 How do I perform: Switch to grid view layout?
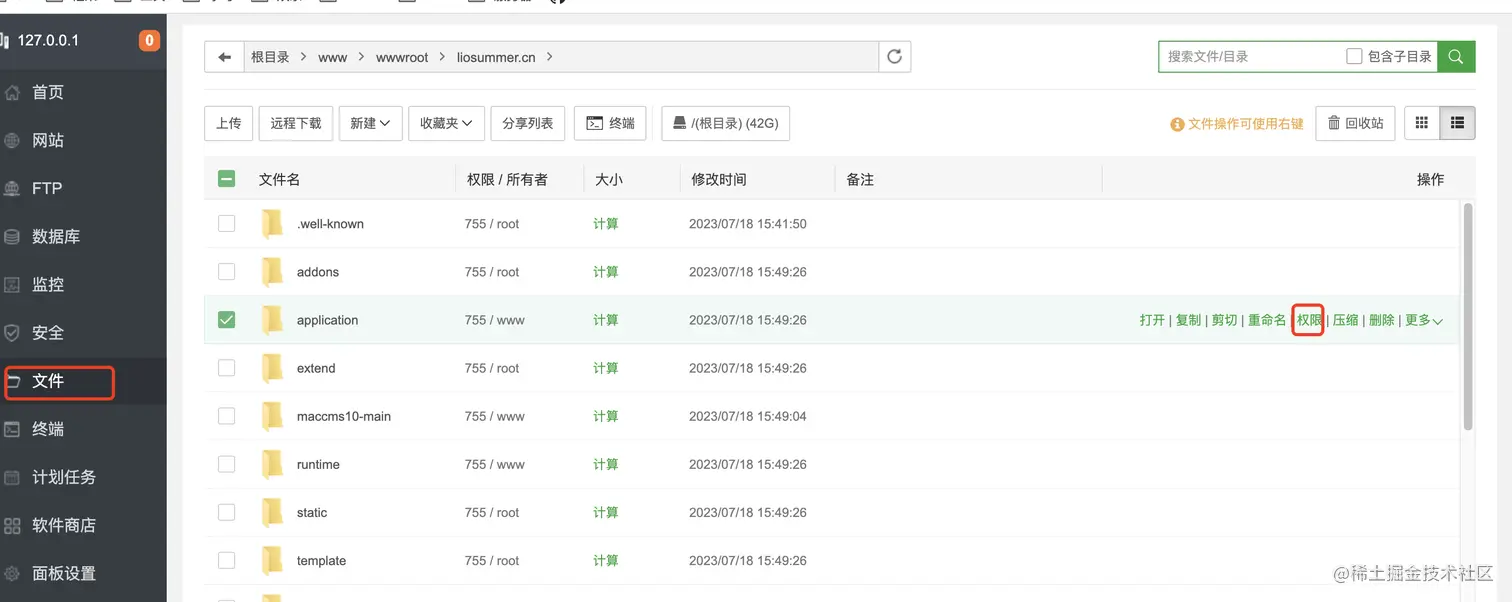pos(1422,123)
